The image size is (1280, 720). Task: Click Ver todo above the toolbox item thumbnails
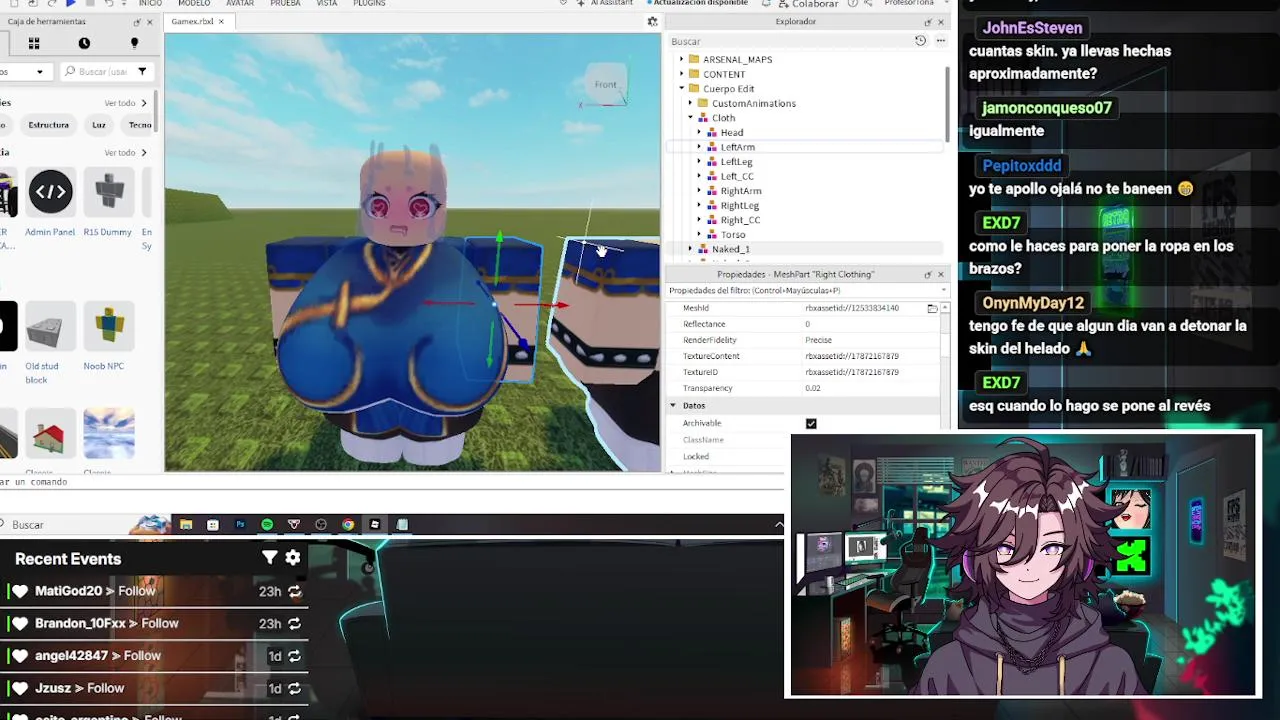pyautogui.click(x=125, y=153)
